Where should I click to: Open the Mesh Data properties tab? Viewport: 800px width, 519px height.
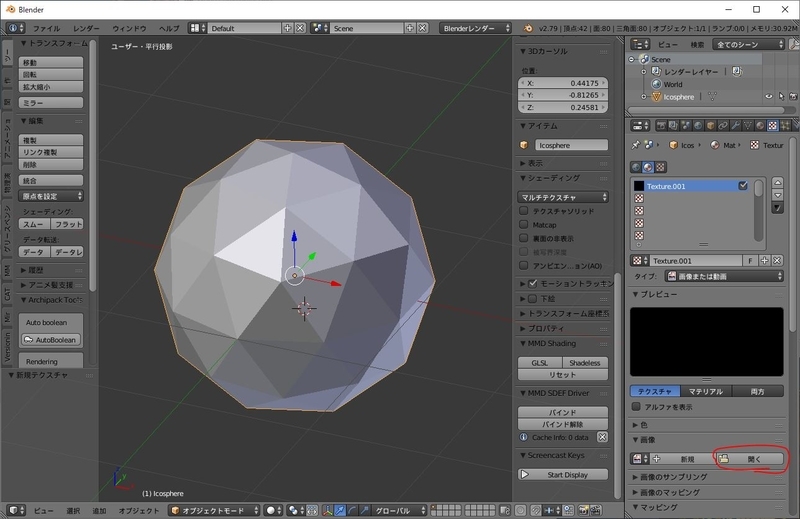(x=747, y=126)
